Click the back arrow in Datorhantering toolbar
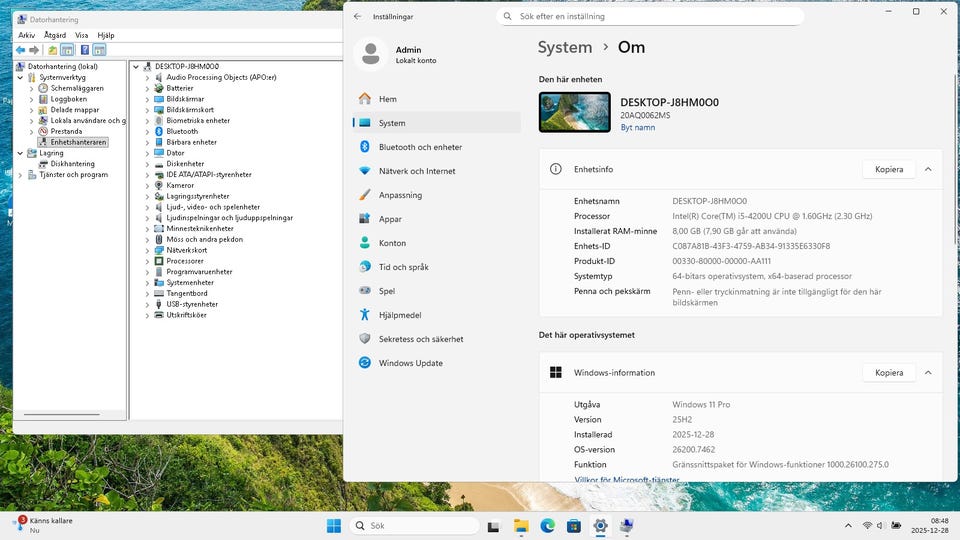Viewport: 960px width, 540px height. (x=20, y=49)
